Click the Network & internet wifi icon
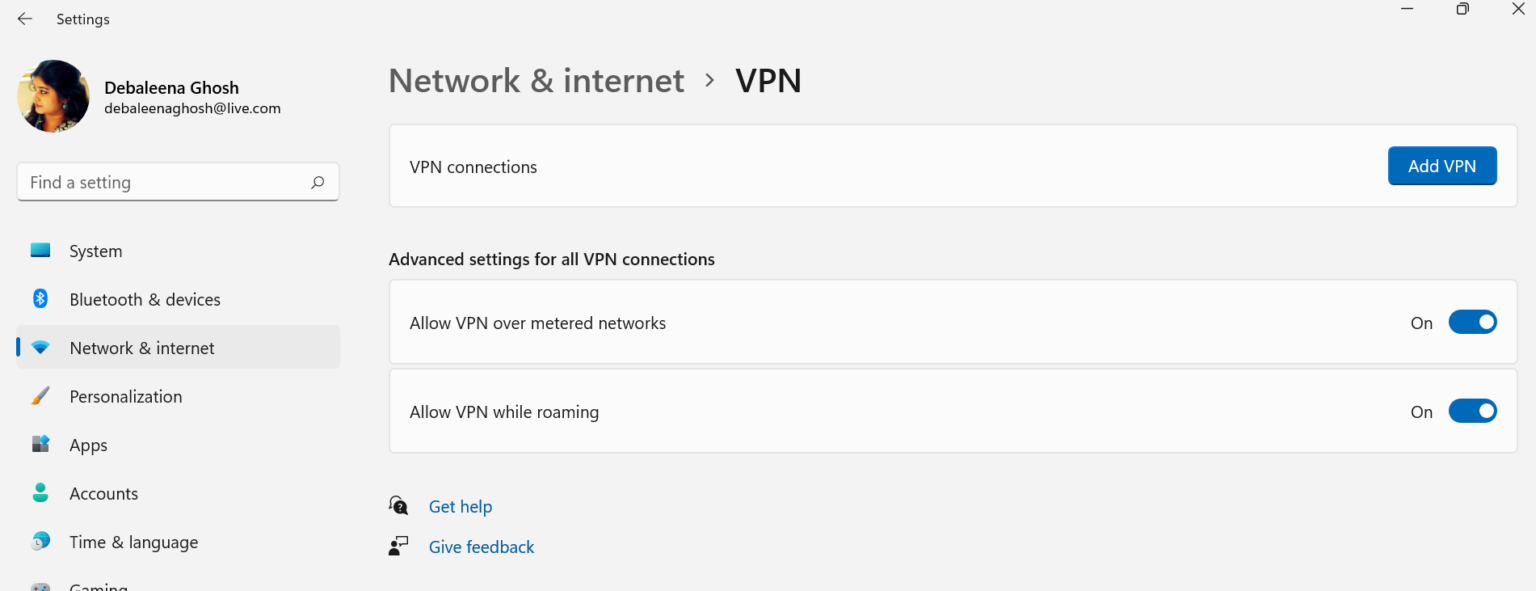 pyautogui.click(x=40, y=347)
